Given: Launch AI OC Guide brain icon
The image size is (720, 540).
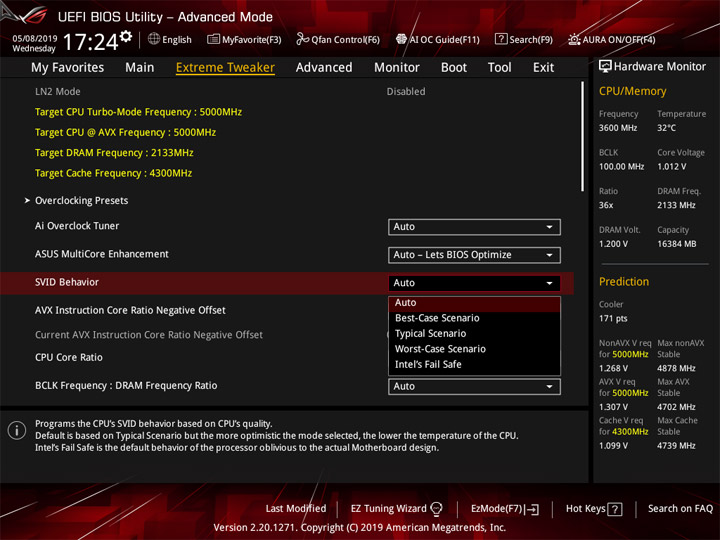Looking at the screenshot, I should point(401,39).
